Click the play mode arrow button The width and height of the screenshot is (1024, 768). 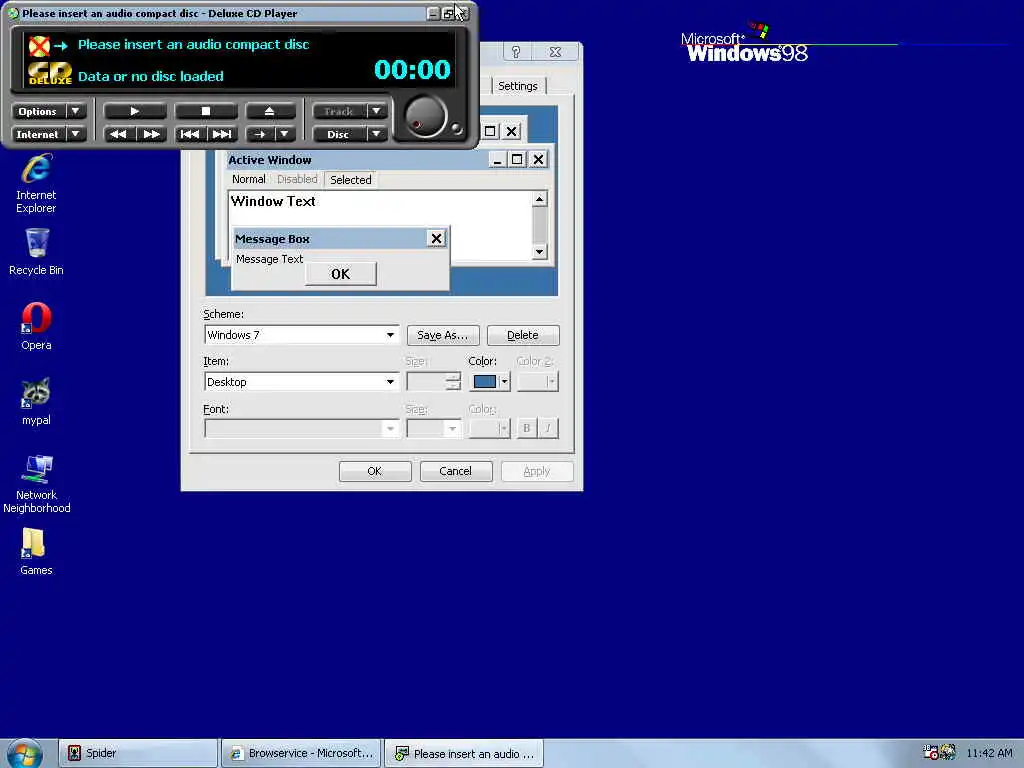(x=260, y=135)
